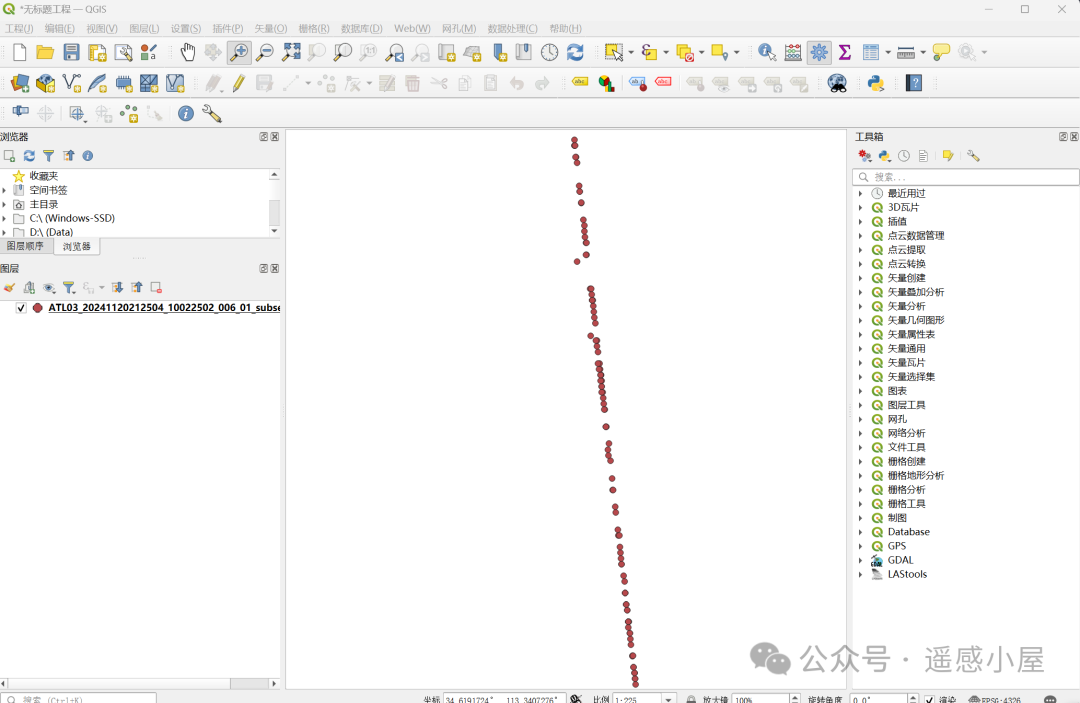This screenshot has width=1080, height=703.
Task: Click the Browser panel scroll down arrow
Action: 274,231
